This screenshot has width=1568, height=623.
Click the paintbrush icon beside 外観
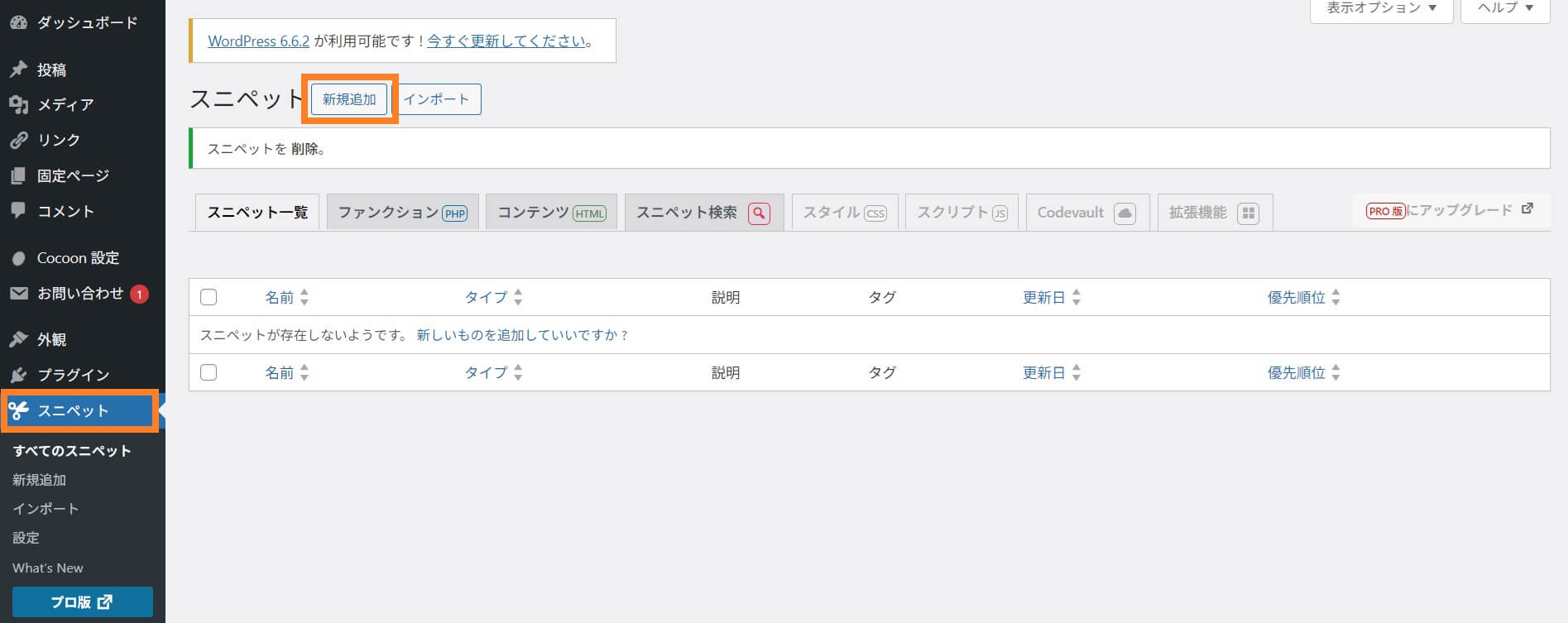click(x=18, y=339)
